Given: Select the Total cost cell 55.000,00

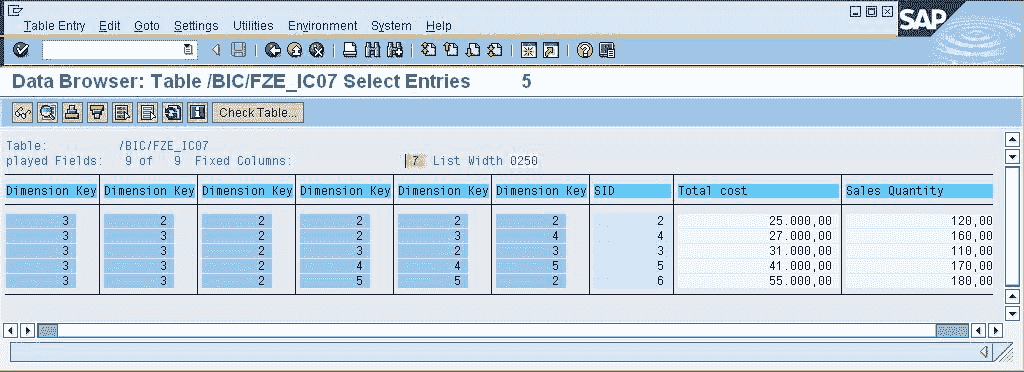Looking at the screenshot, I should click(756, 281).
